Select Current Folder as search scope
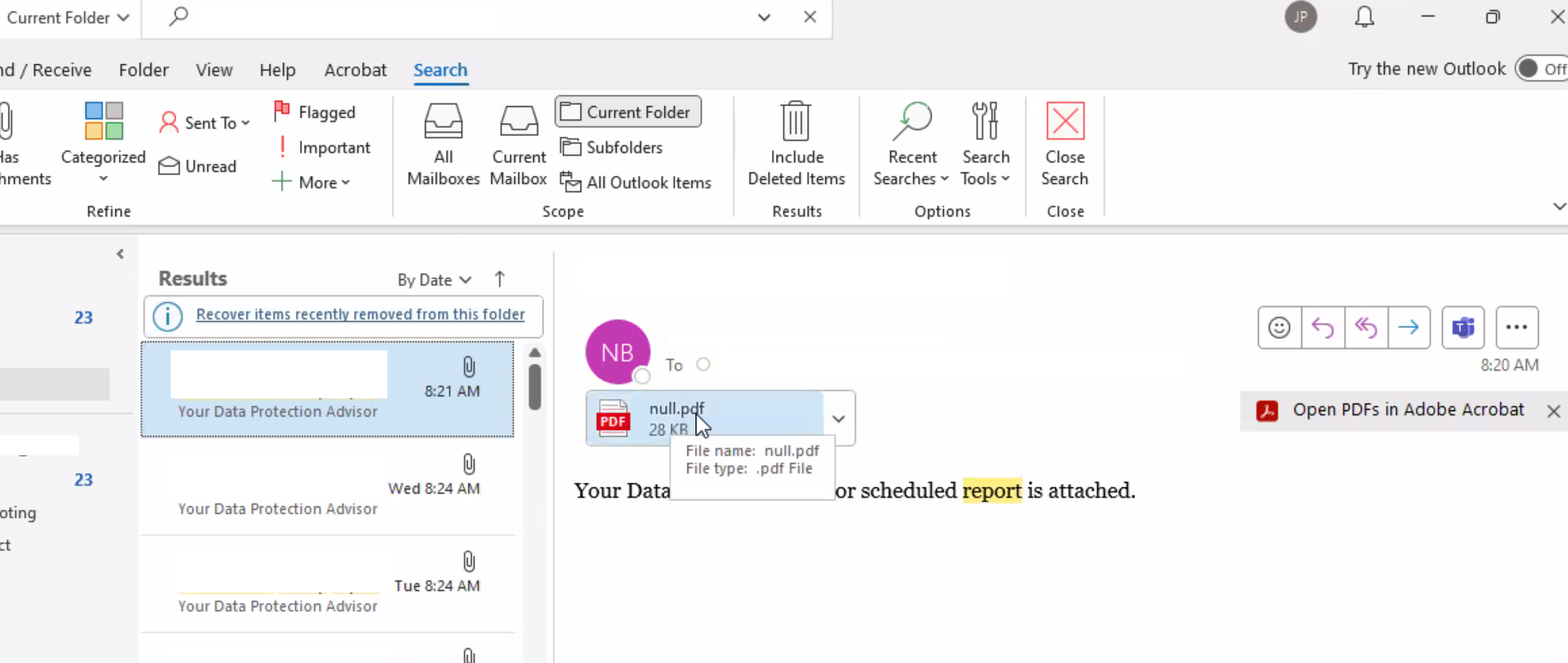The width and height of the screenshot is (1568, 663). (627, 112)
